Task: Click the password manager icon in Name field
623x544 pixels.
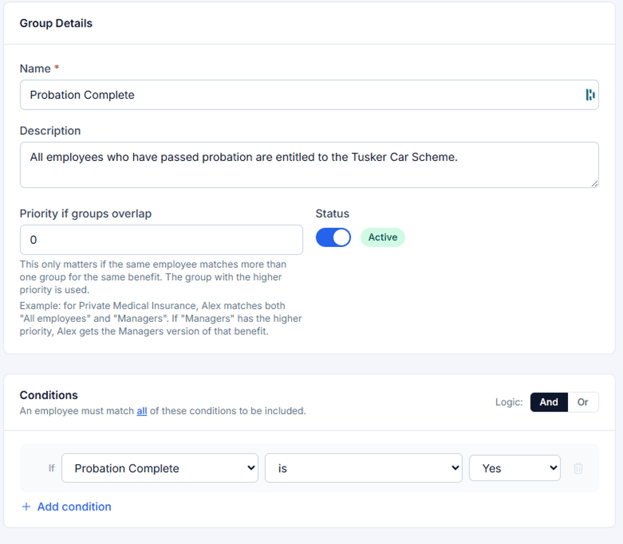Action: [x=590, y=95]
